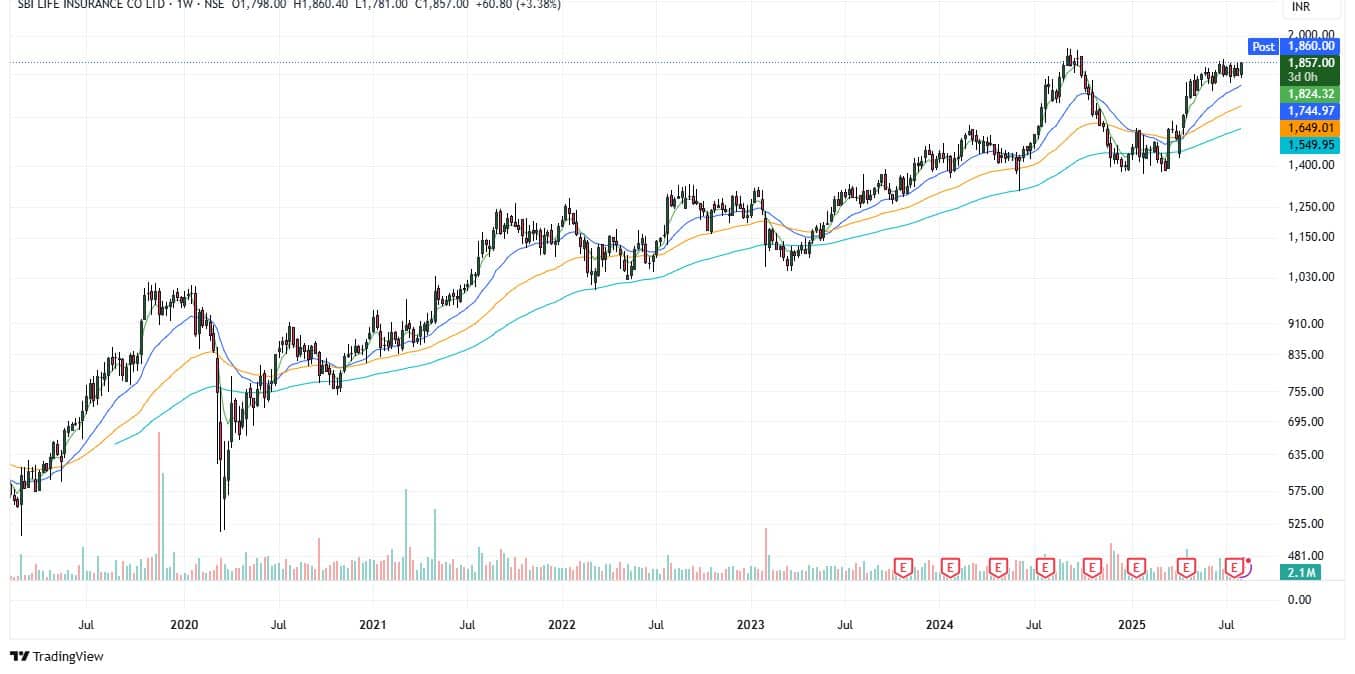Click the 2020 label on time axis

(x=184, y=625)
